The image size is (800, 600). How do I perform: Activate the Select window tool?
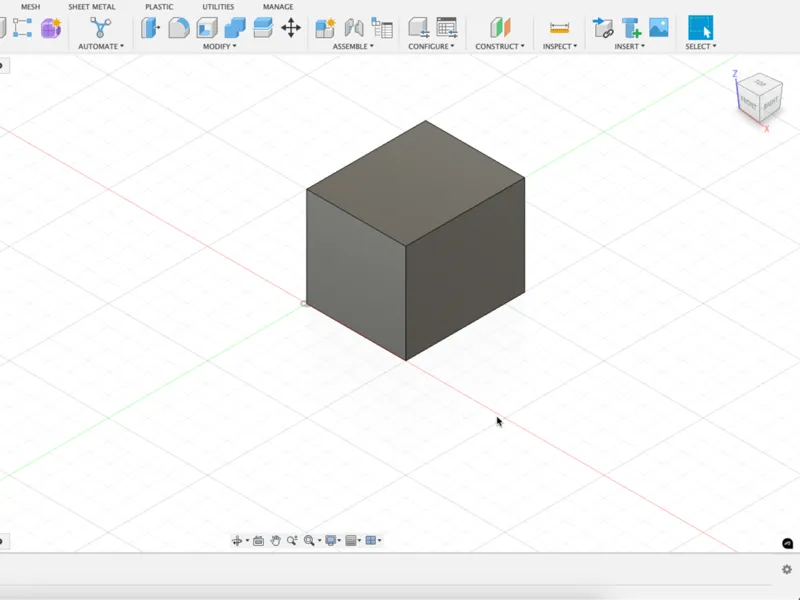click(701, 28)
